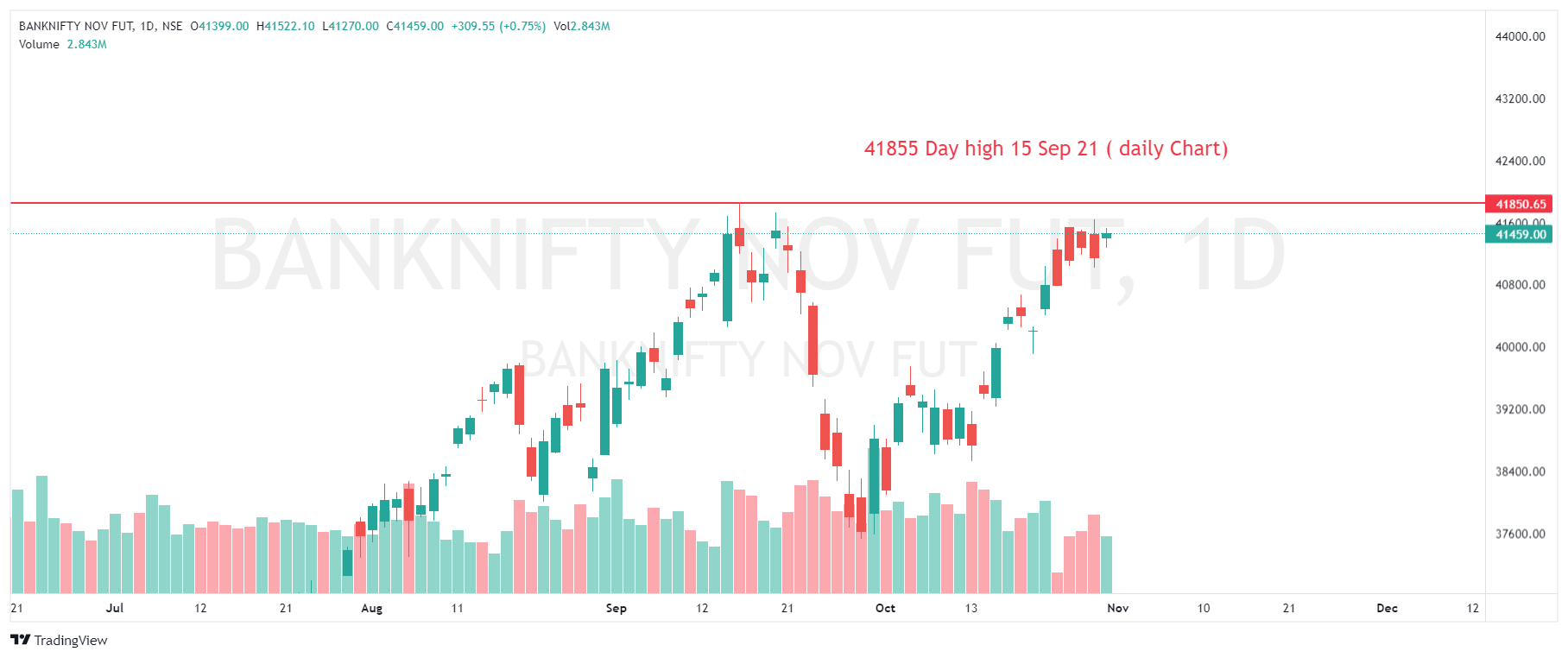Click the red 41850.65 price label

click(1520, 205)
